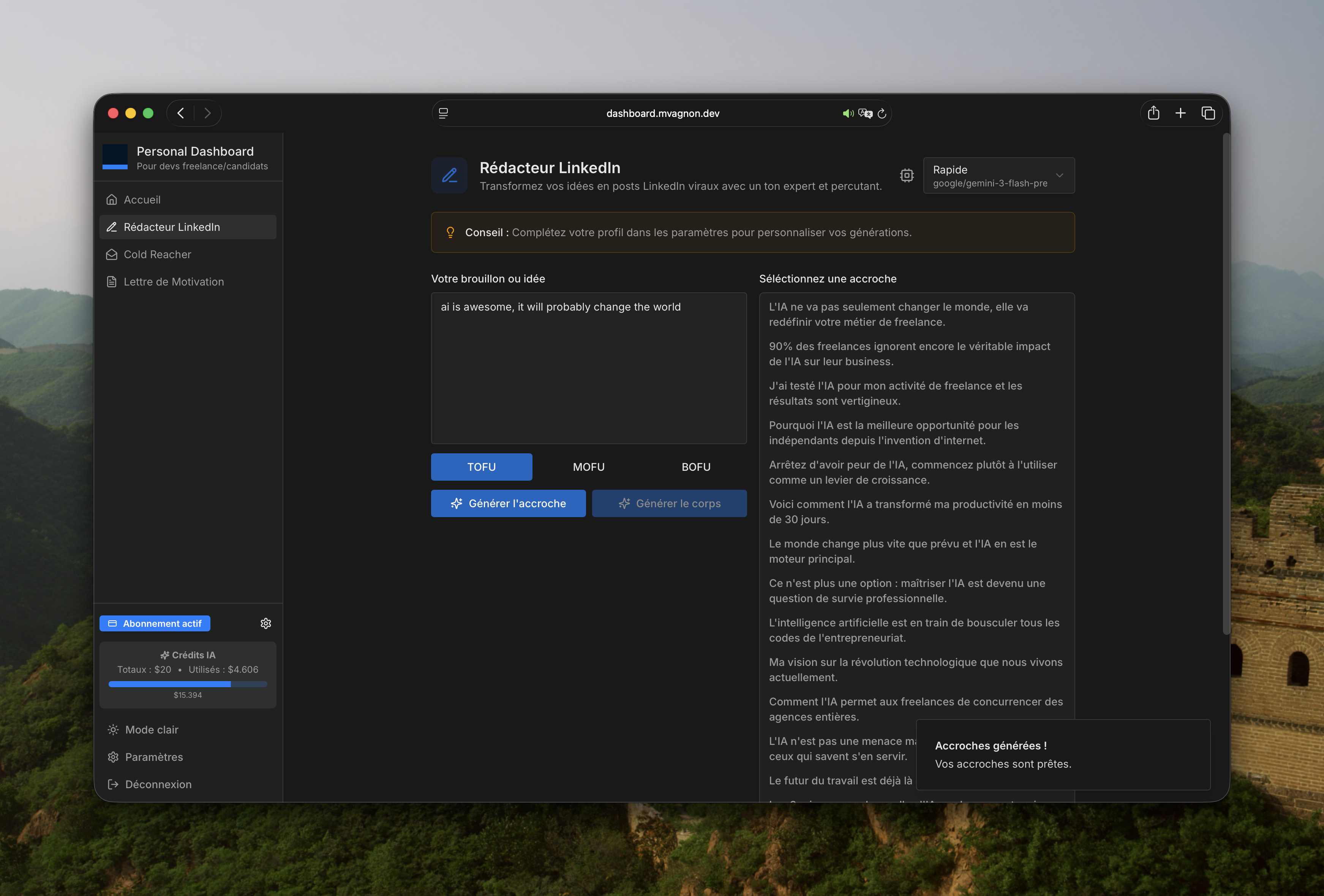The width and height of the screenshot is (1324, 896).
Task: Open a new browser tab
Action: (x=1180, y=114)
